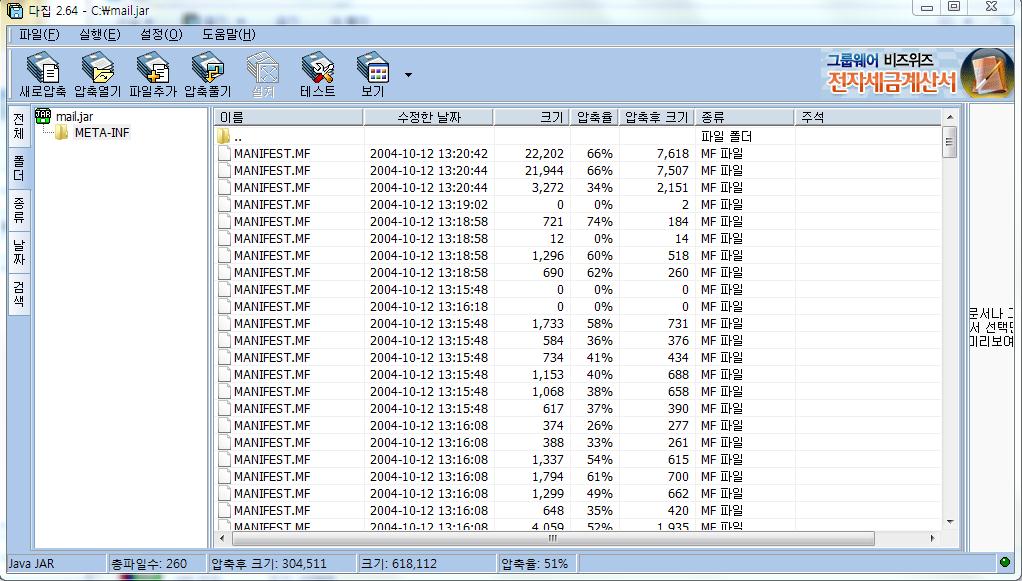This screenshot has width=1022, height=581.
Task: Open the 실행(E) menu
Action: coord(99,34)
